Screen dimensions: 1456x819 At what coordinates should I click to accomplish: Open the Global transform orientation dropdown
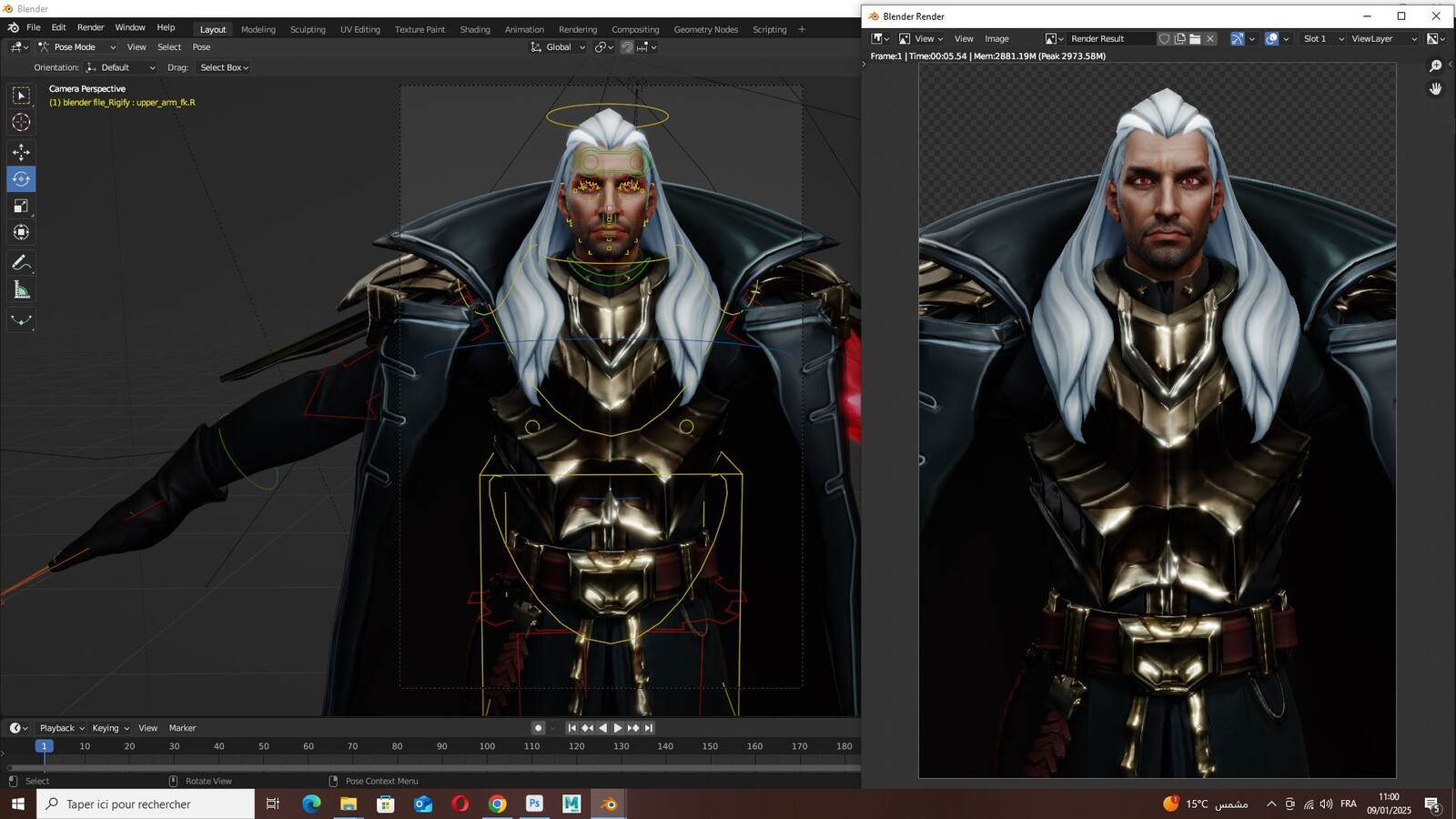(x=558, y=47)
